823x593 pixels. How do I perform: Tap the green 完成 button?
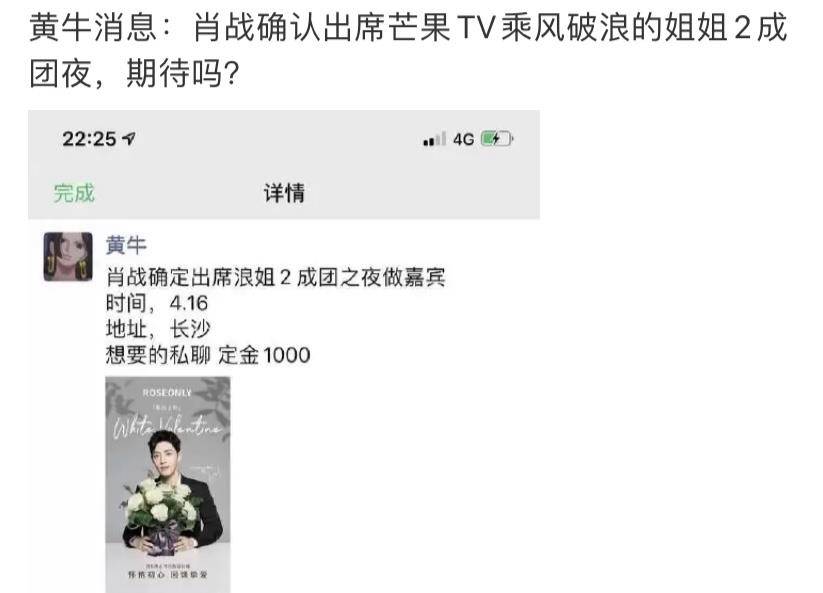click(x=74, y=193)
